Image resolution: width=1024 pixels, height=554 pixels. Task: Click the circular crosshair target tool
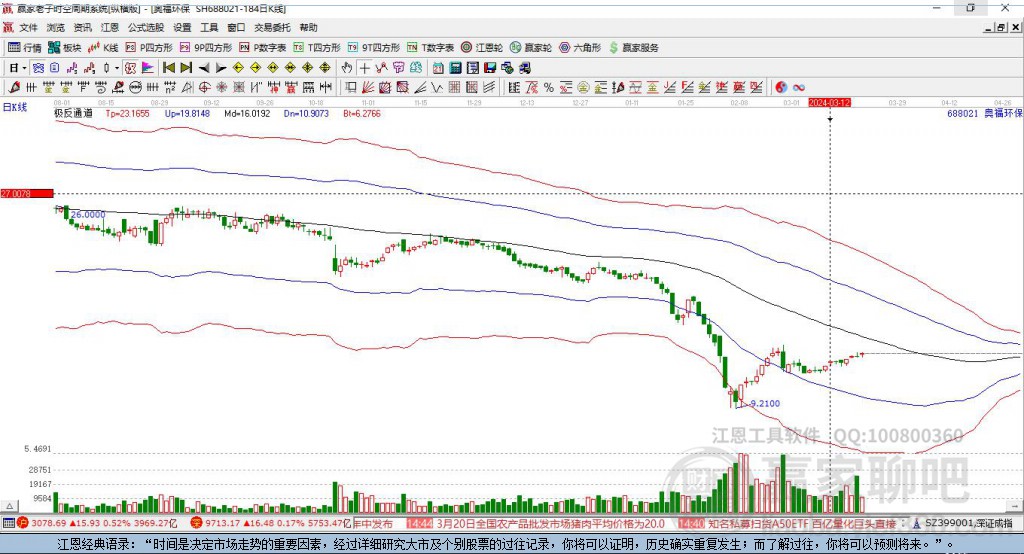[x=204, y=87]
